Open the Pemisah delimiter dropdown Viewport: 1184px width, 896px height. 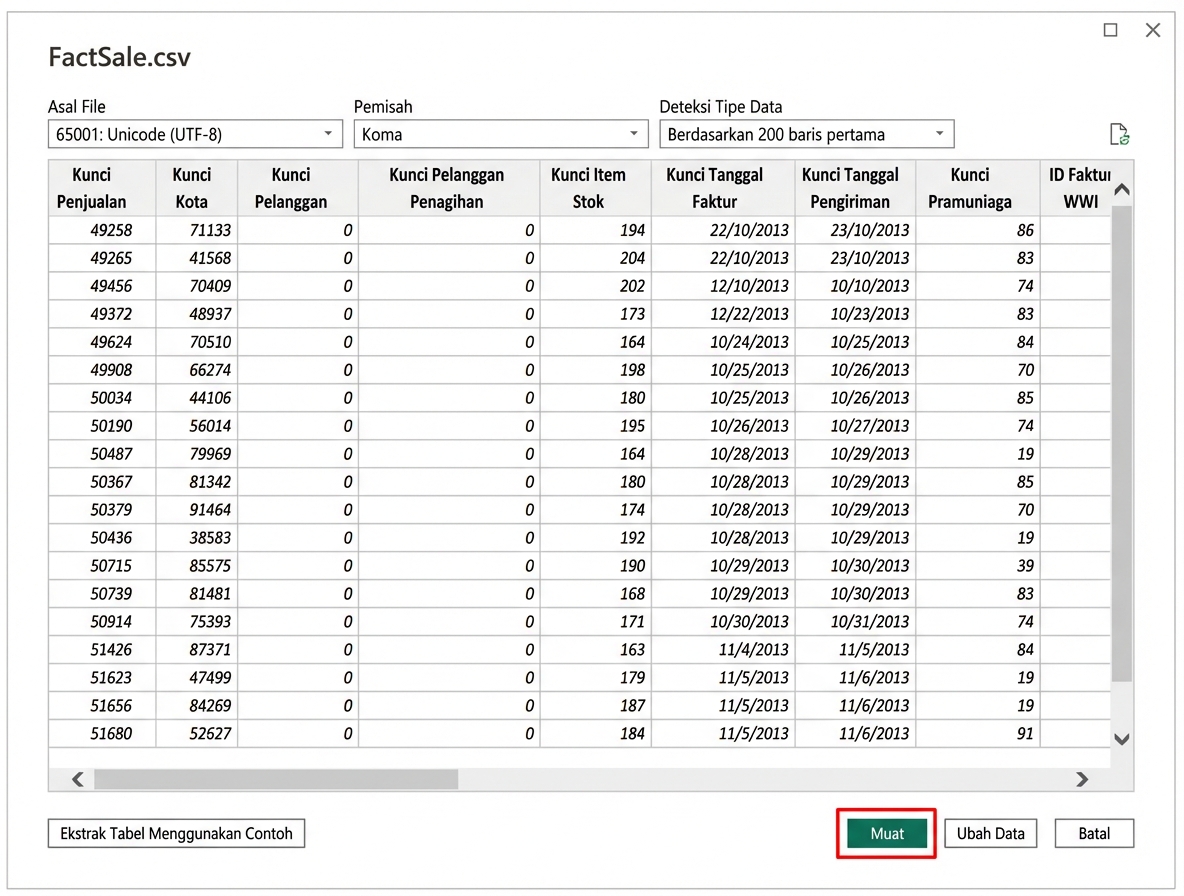click(x=633, y=133)
